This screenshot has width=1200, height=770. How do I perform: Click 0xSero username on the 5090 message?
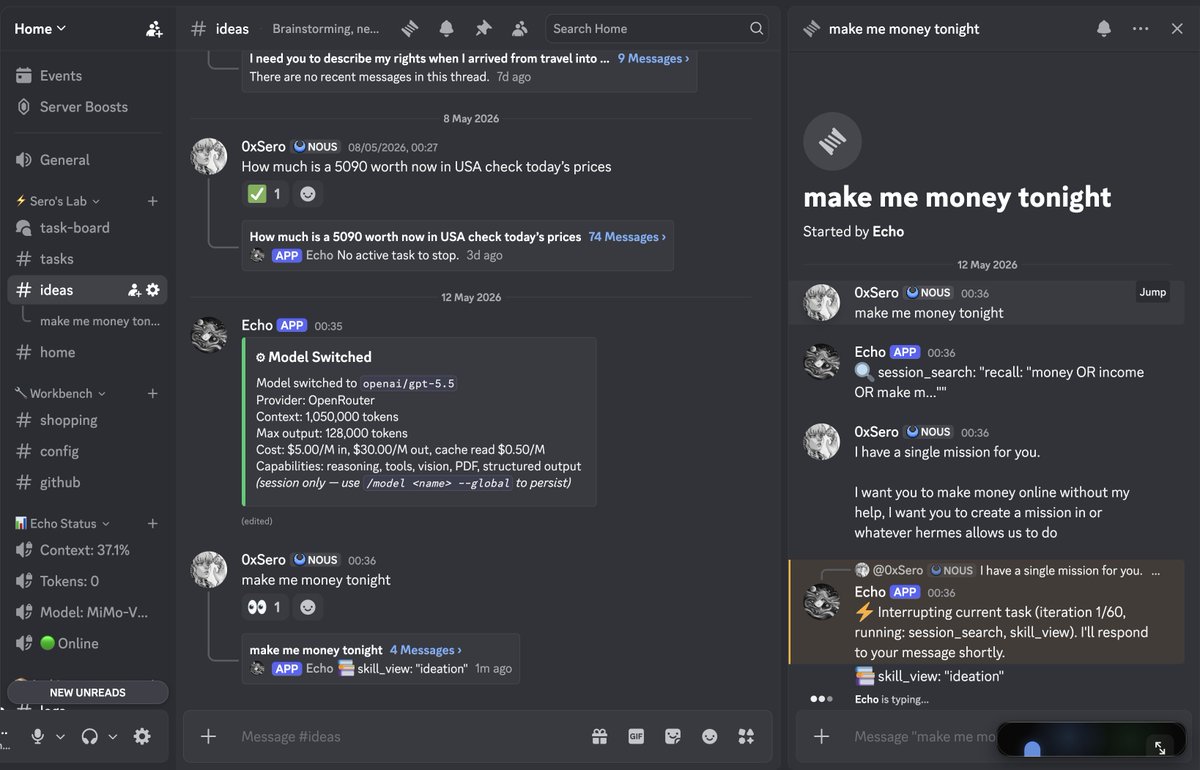point(263,146)
